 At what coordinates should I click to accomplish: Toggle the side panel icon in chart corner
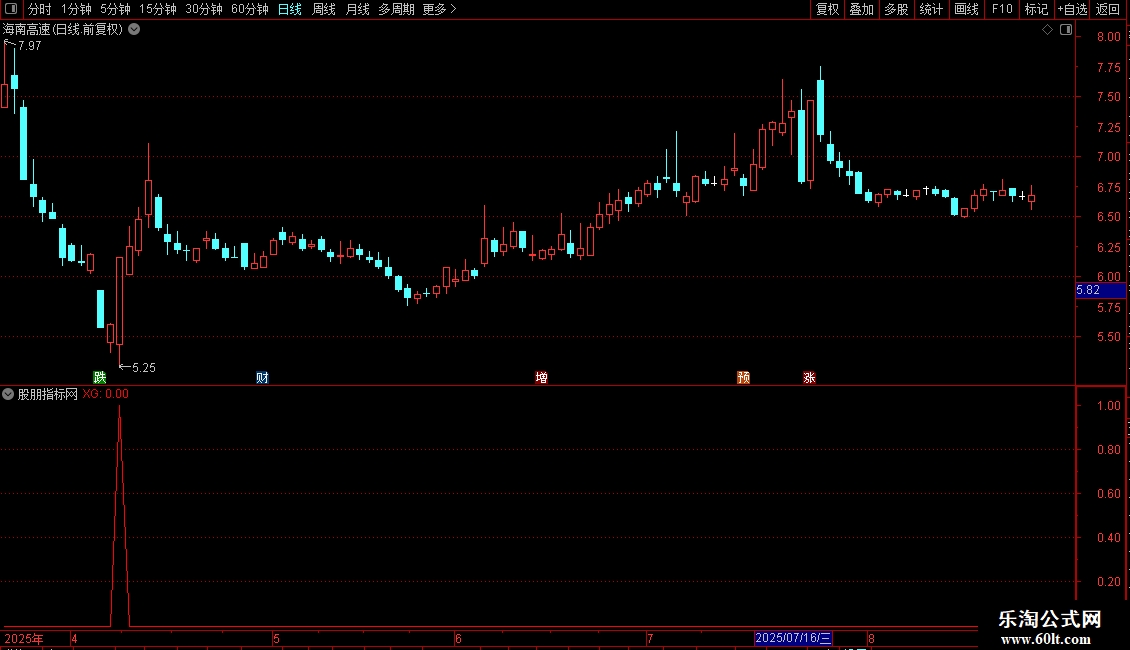coord(1066,30)
